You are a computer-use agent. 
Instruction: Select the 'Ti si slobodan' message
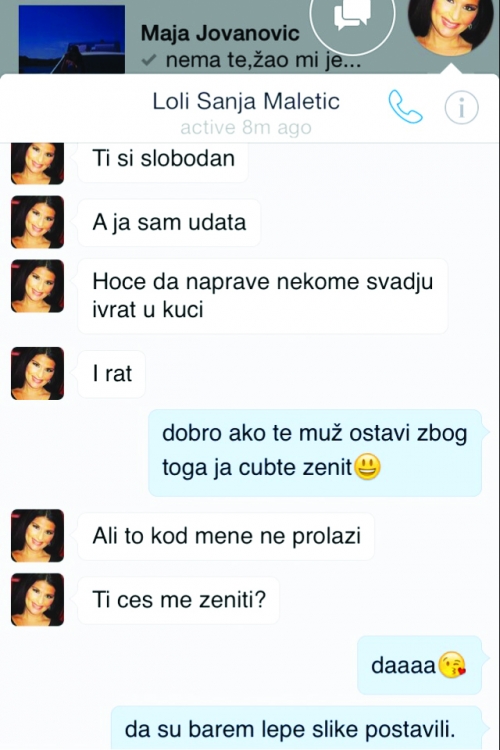pos(163,160)
